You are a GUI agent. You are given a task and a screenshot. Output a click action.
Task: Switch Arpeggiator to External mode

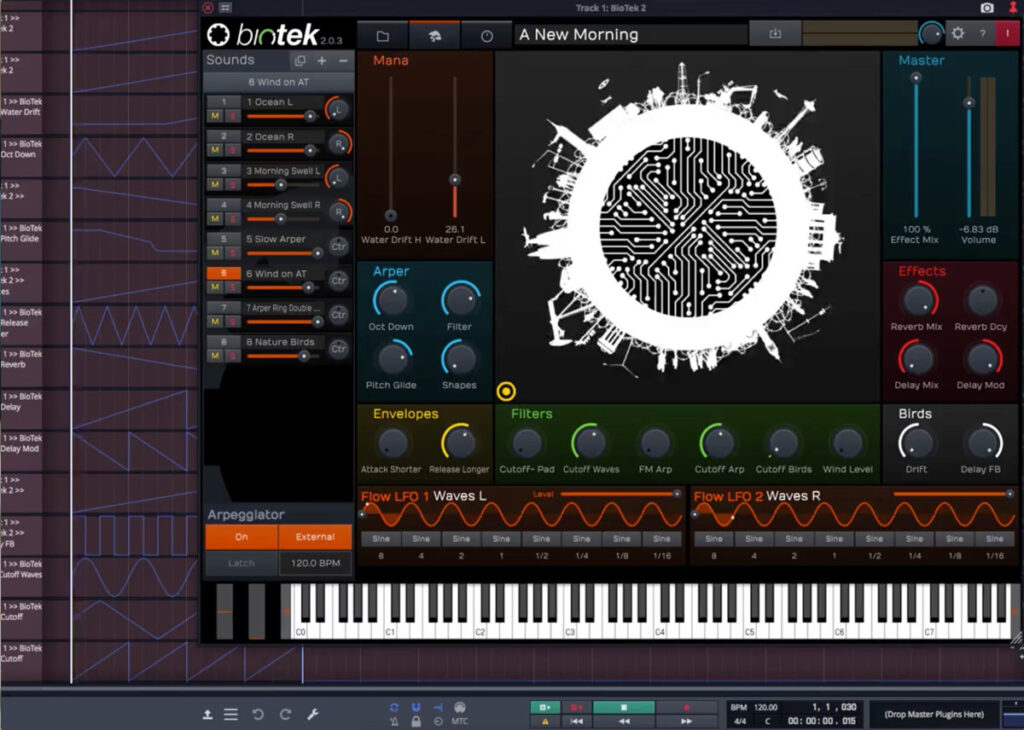coord(314,537)
